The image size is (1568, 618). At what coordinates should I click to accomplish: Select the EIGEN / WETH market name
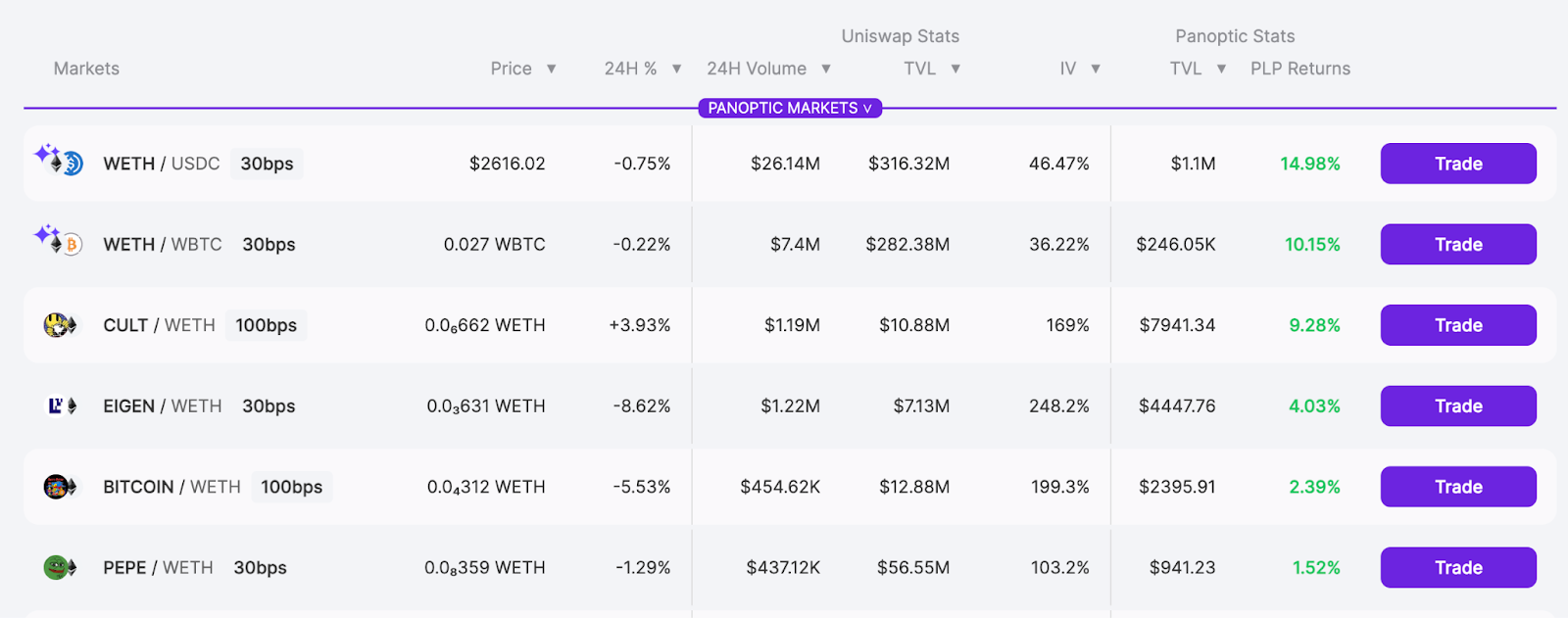(x=163, y=405)
